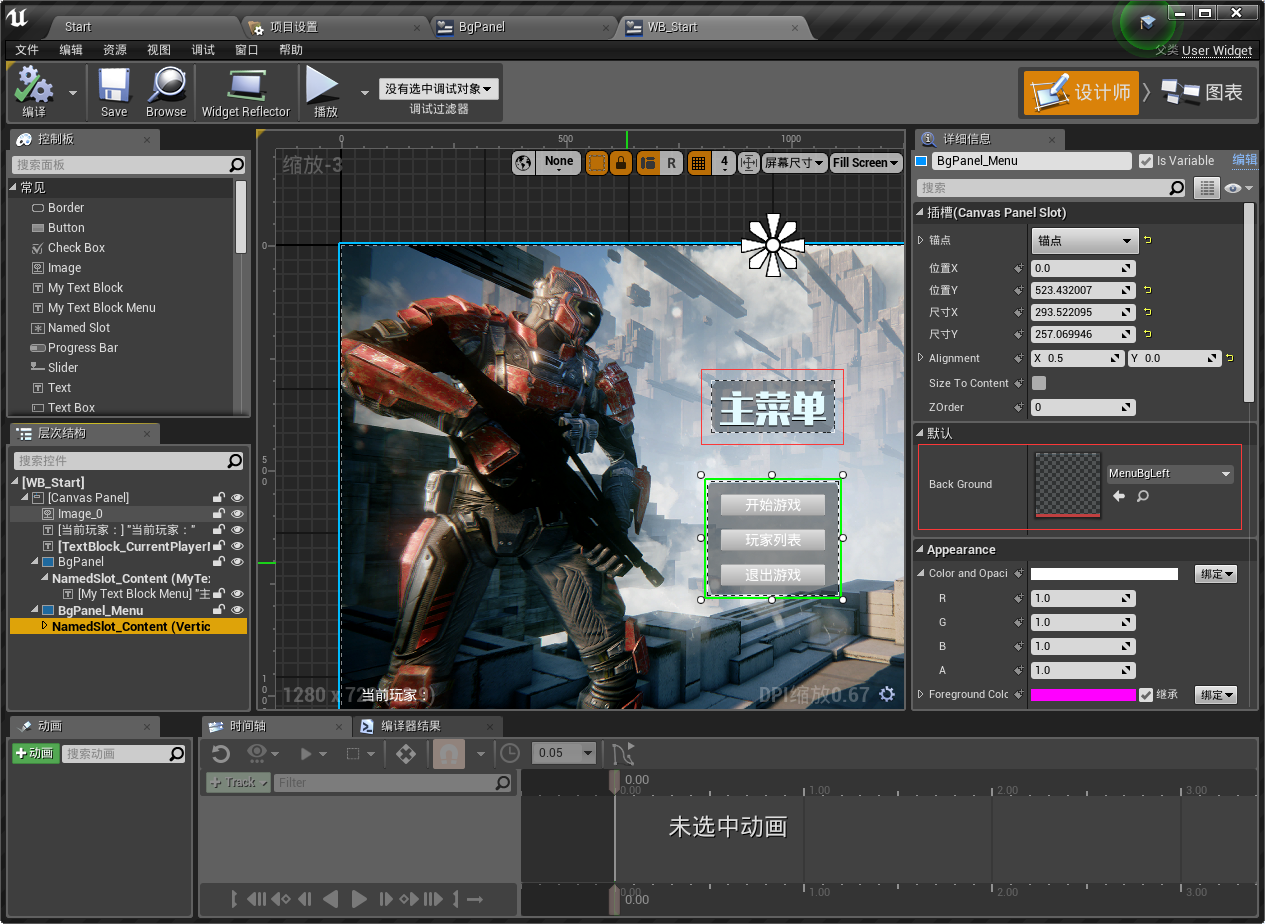Image resolution: width=1265 pixels, height=924 pixels.
Task: Toggle grid snapping icon in designer
Action: [x=699, y=162]
